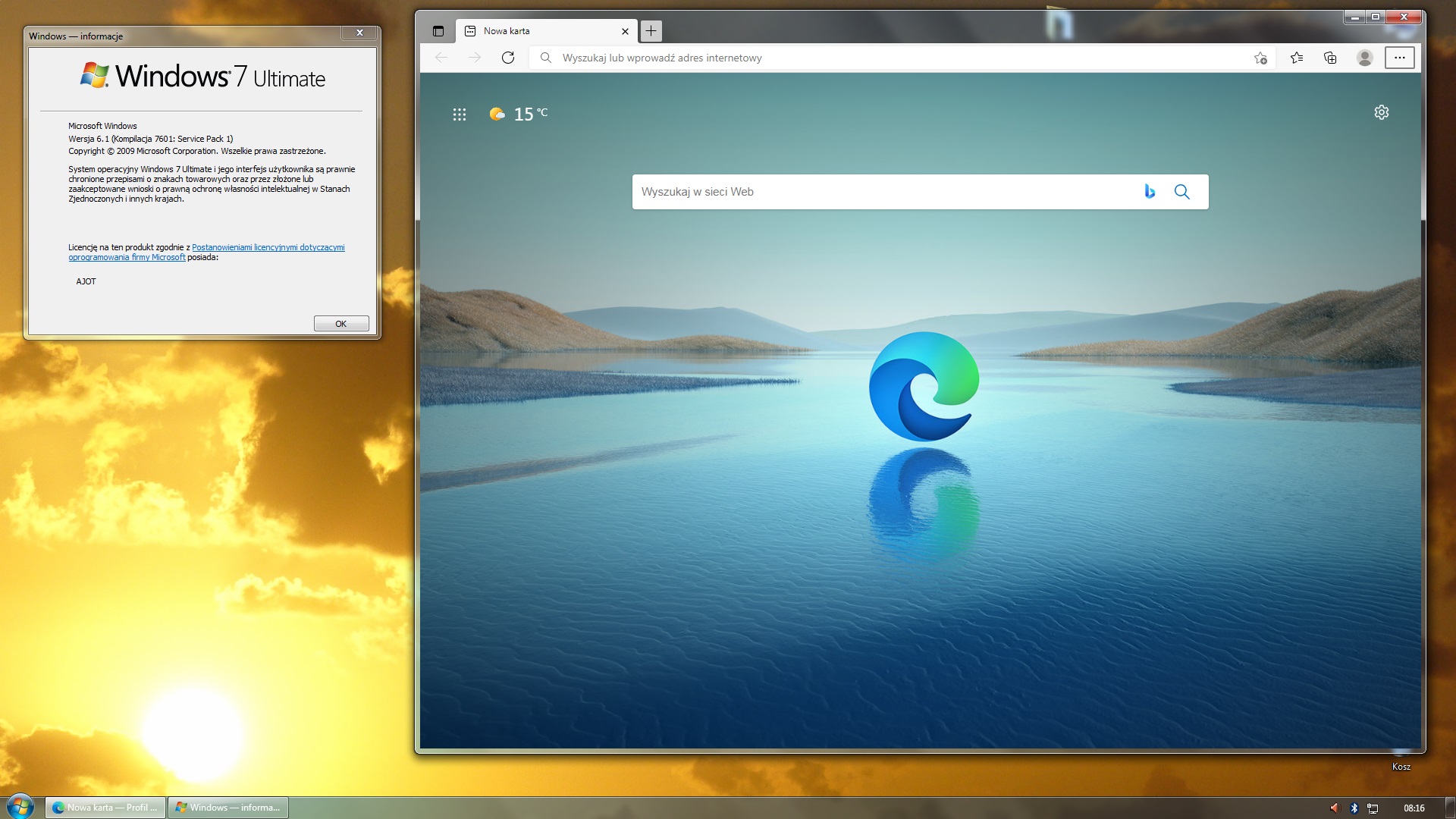Click the Bluetooth tray icon

[x=1354, y=808]
